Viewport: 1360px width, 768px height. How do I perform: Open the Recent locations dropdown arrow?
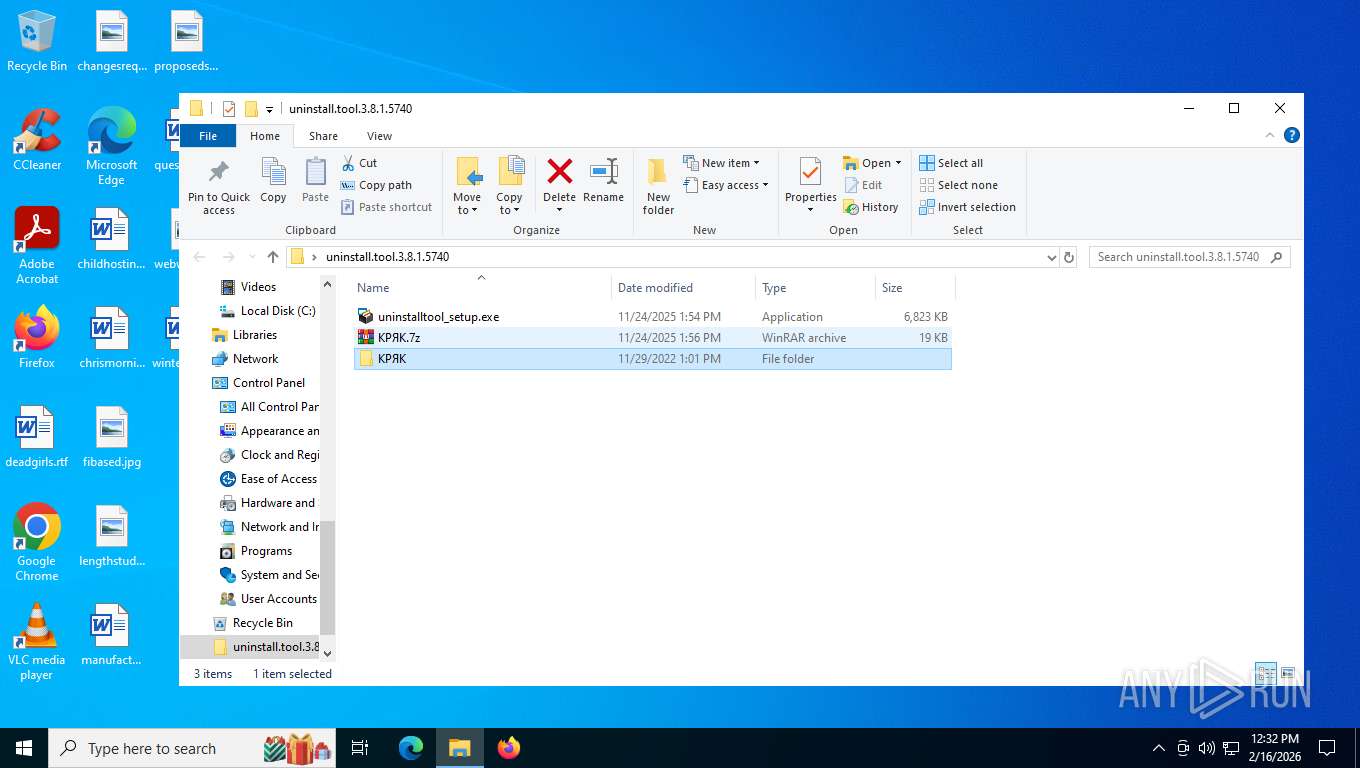click(x=250, y=258)
